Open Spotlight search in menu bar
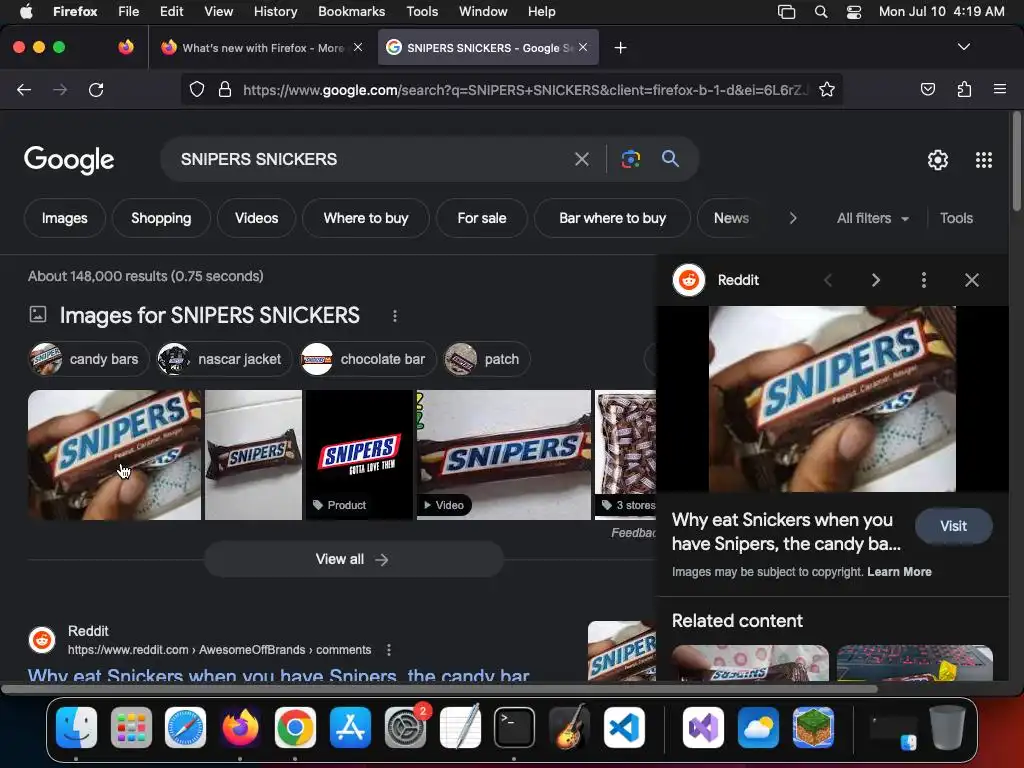The height and width of the screenshot is (768, 1024). coord(821,12)
